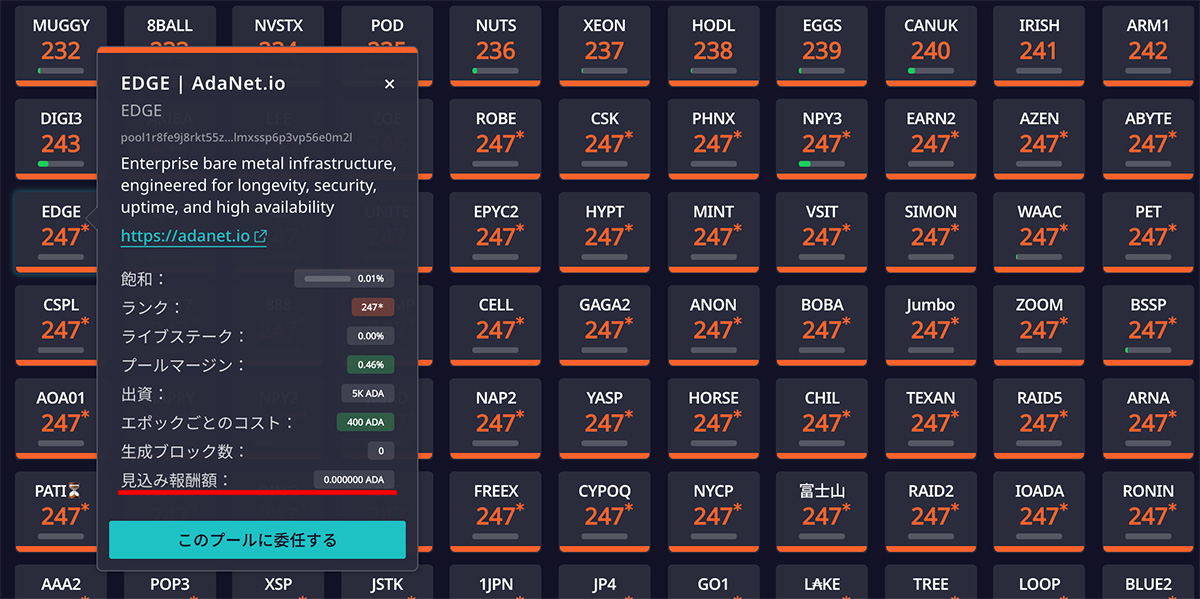Click the cost per epoch value 400 ADA
Image resolution: width=1200 pixels, height=599 pixels.
[x=366, y=422]
